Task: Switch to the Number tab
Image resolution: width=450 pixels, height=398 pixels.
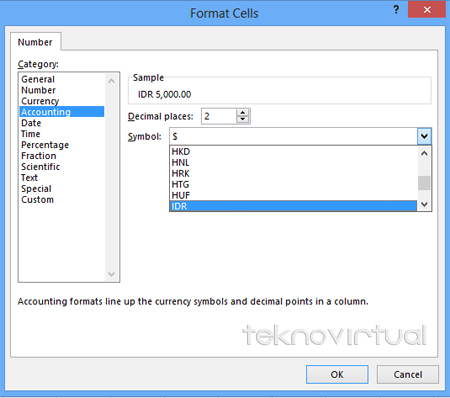Action: click(35, 42)
